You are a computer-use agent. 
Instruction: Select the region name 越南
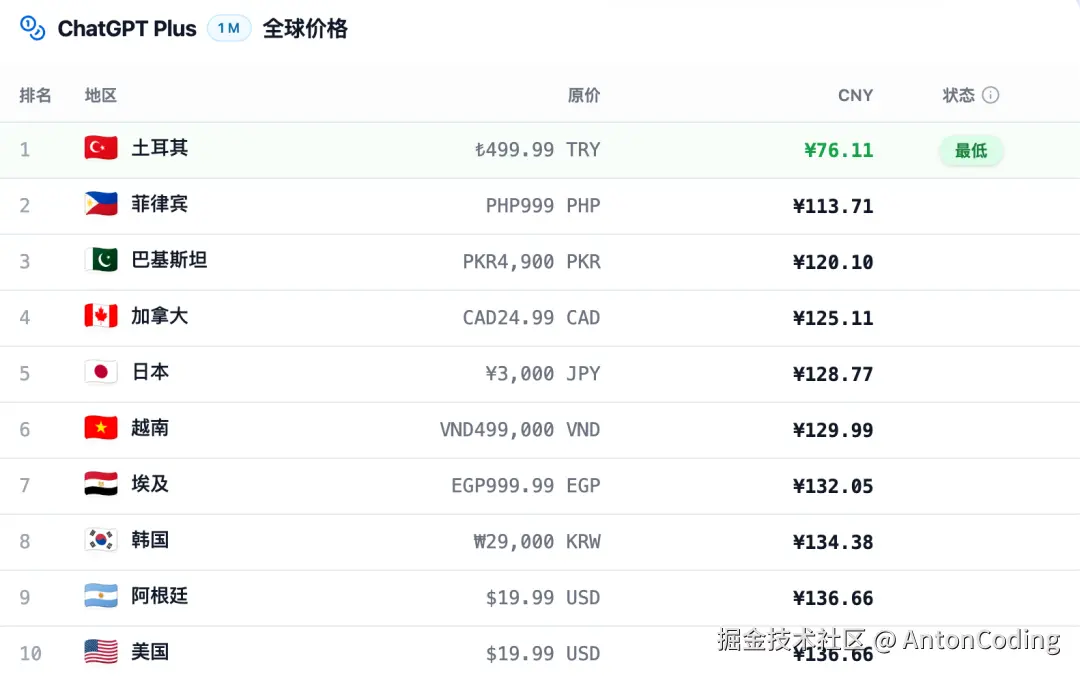[x=150, y=428]
